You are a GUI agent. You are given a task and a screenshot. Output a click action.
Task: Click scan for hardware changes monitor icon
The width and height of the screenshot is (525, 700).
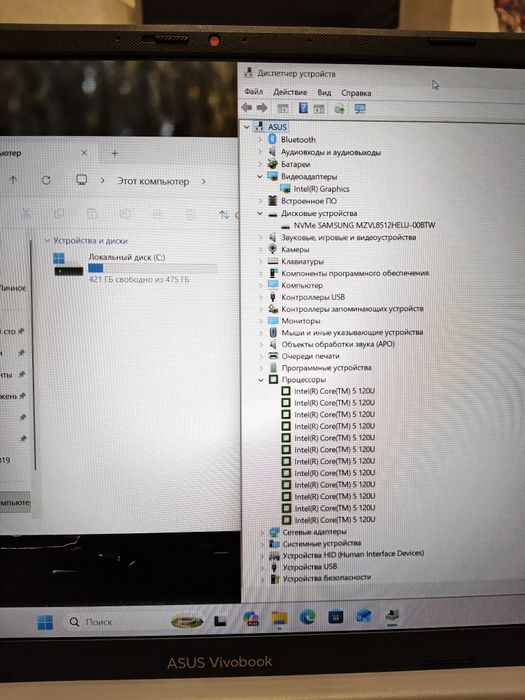(x=360, y=108)
